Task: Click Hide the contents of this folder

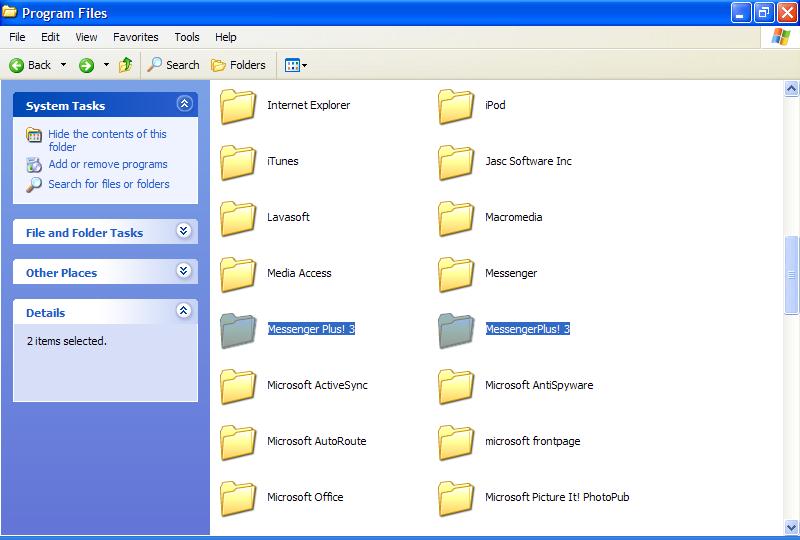Action: coord(107,140)
